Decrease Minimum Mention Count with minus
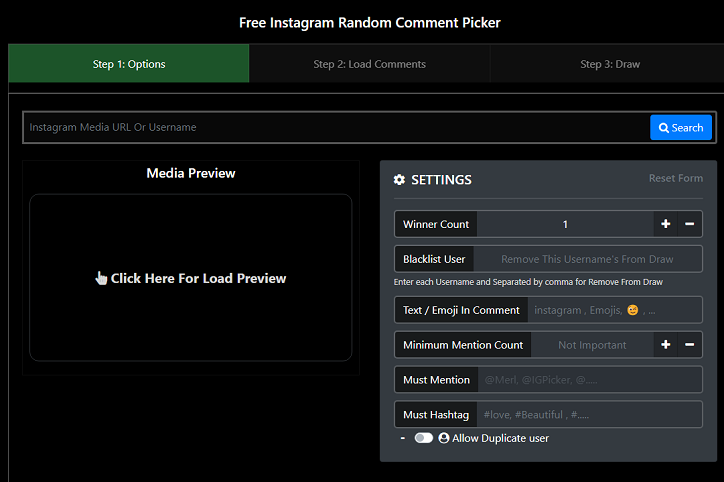Image resolution: width=724 pixels, height=482 pixels. pyautogui.click(x=689, y=344)
